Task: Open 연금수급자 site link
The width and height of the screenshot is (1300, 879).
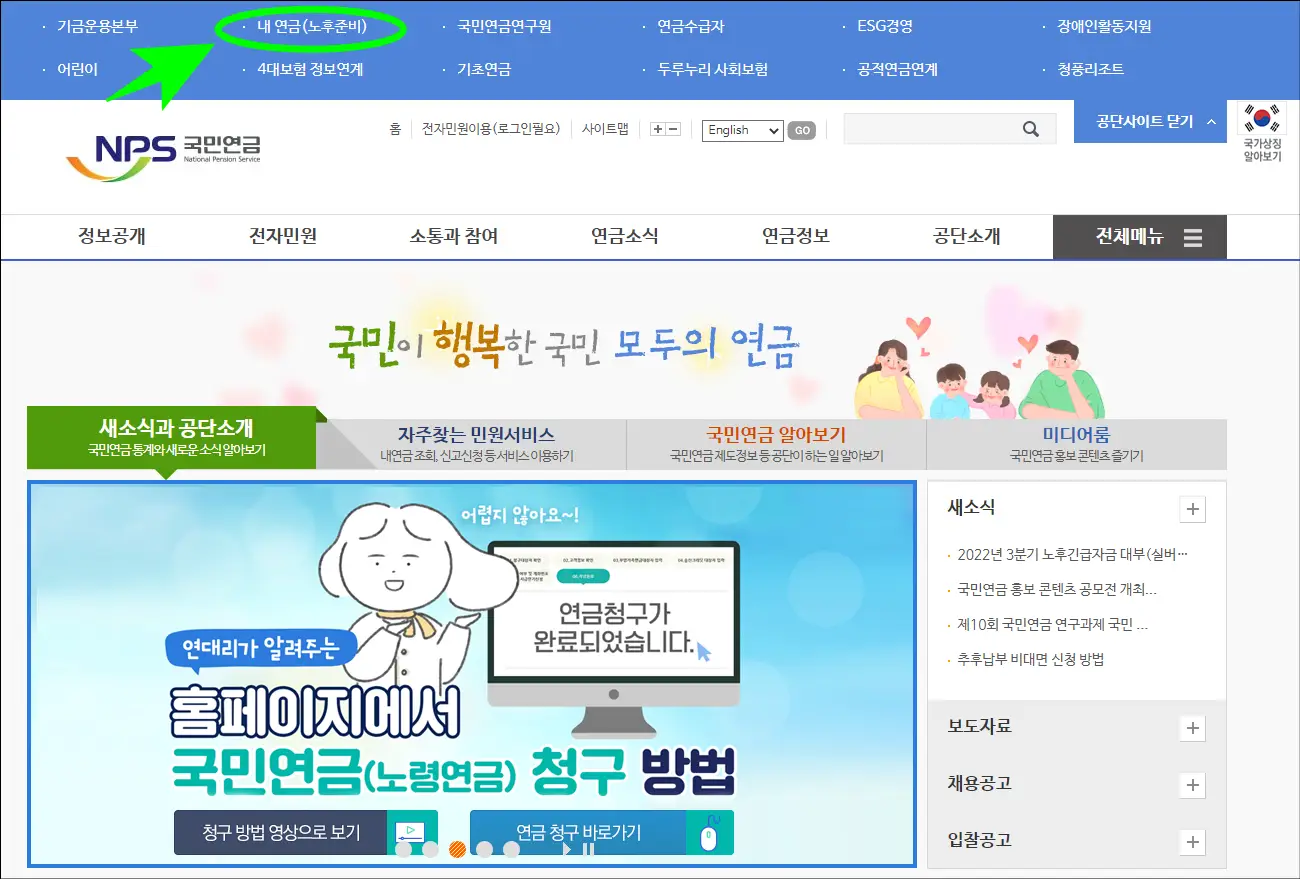Action: 691,27
